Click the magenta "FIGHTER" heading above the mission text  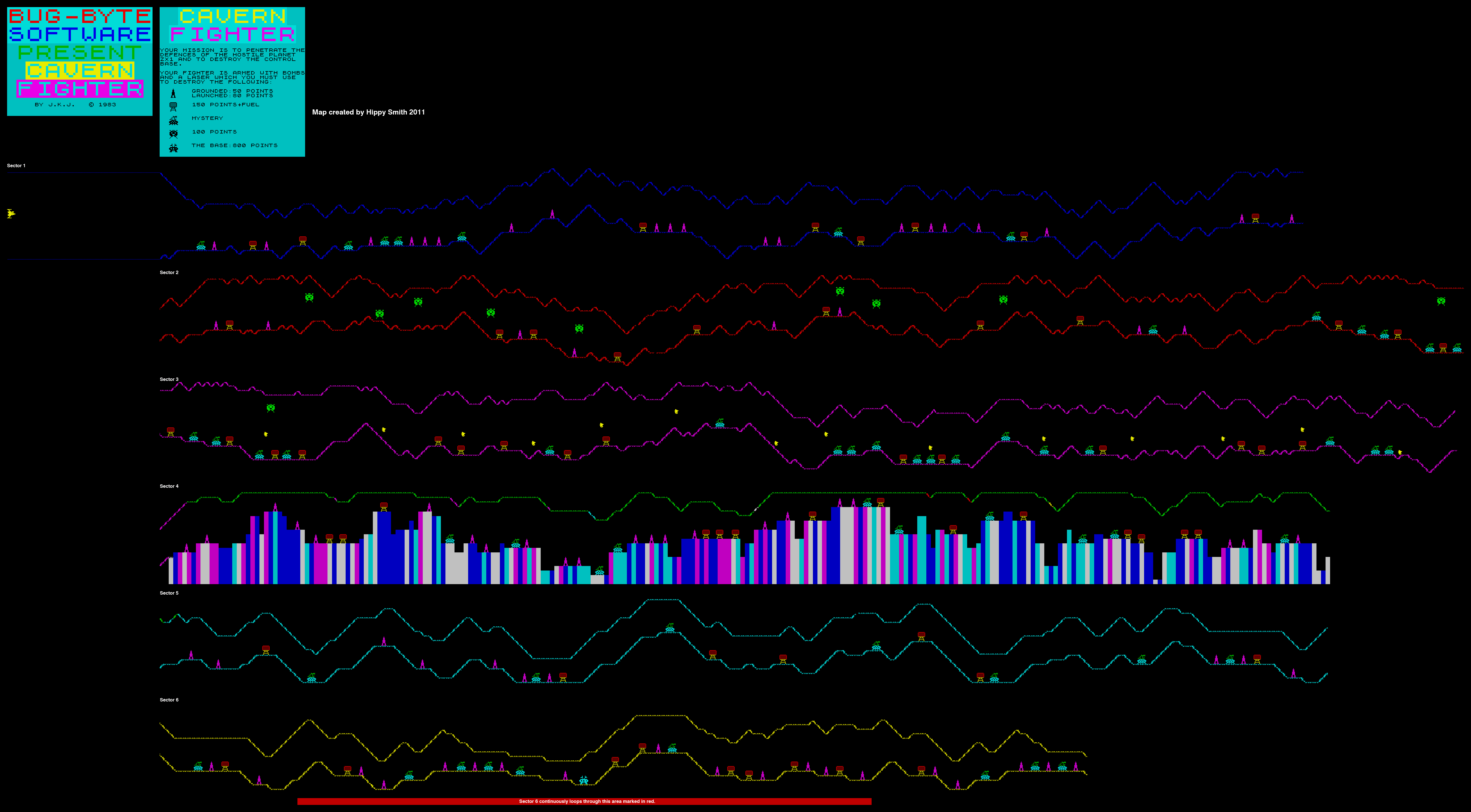click(x=233, y=34)
